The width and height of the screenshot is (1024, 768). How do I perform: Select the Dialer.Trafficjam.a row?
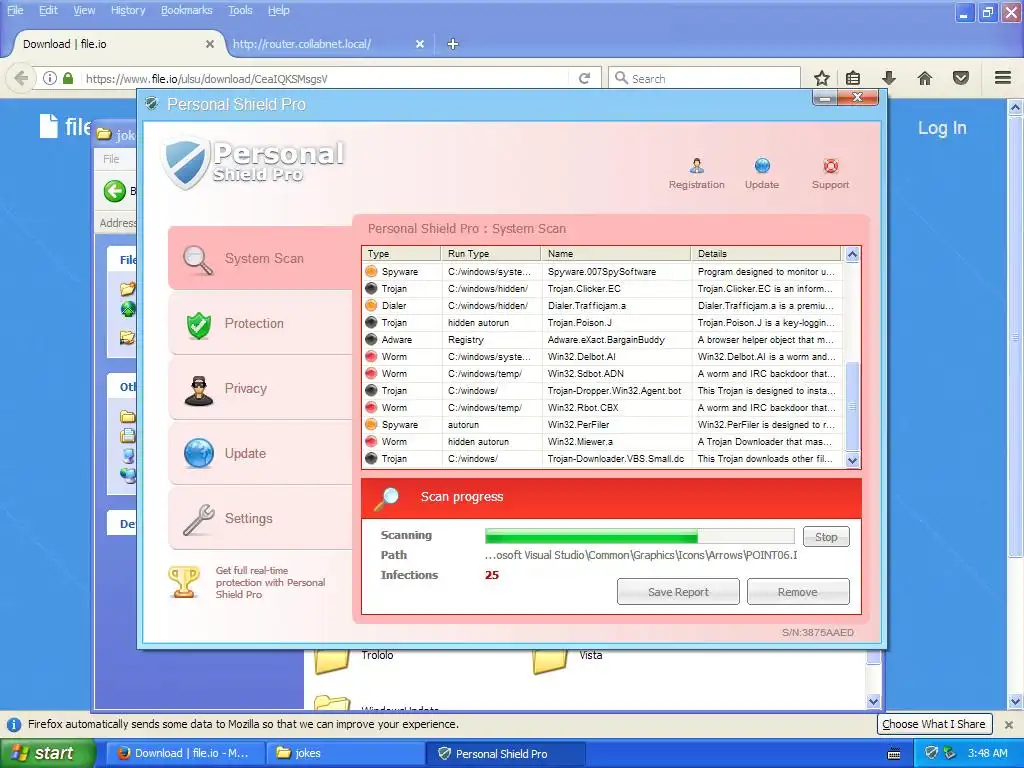(x=603, y=306)
